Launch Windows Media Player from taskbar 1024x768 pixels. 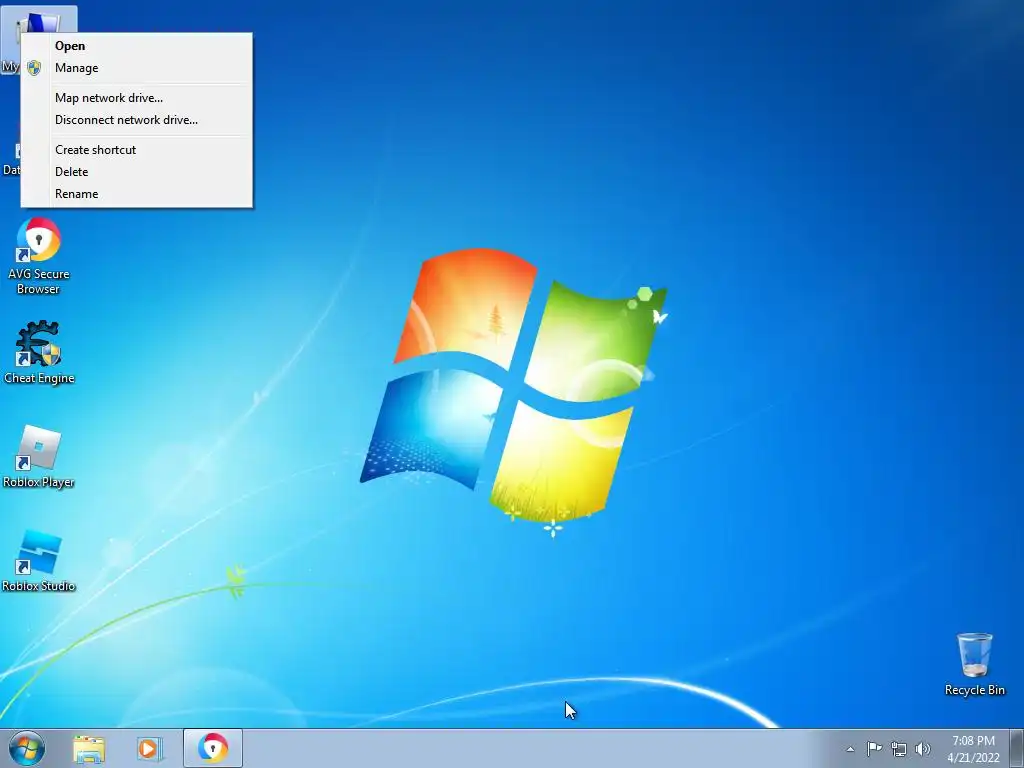point(149,749)
